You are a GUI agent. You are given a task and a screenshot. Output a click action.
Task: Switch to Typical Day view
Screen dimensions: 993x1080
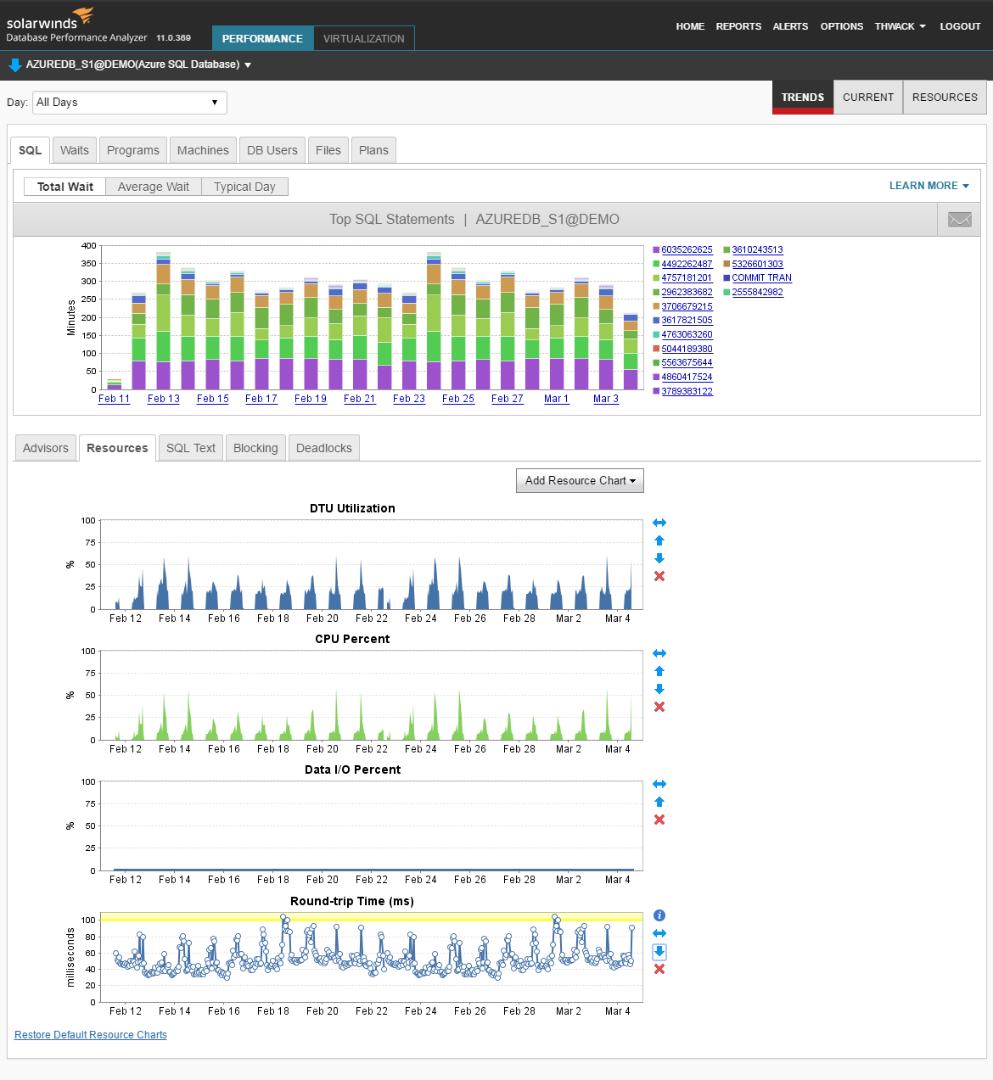click(x=244, y=187)
